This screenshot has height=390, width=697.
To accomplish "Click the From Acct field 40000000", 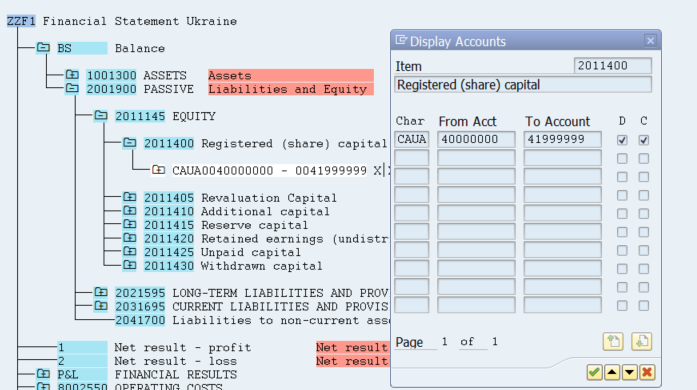I will 476,139.
